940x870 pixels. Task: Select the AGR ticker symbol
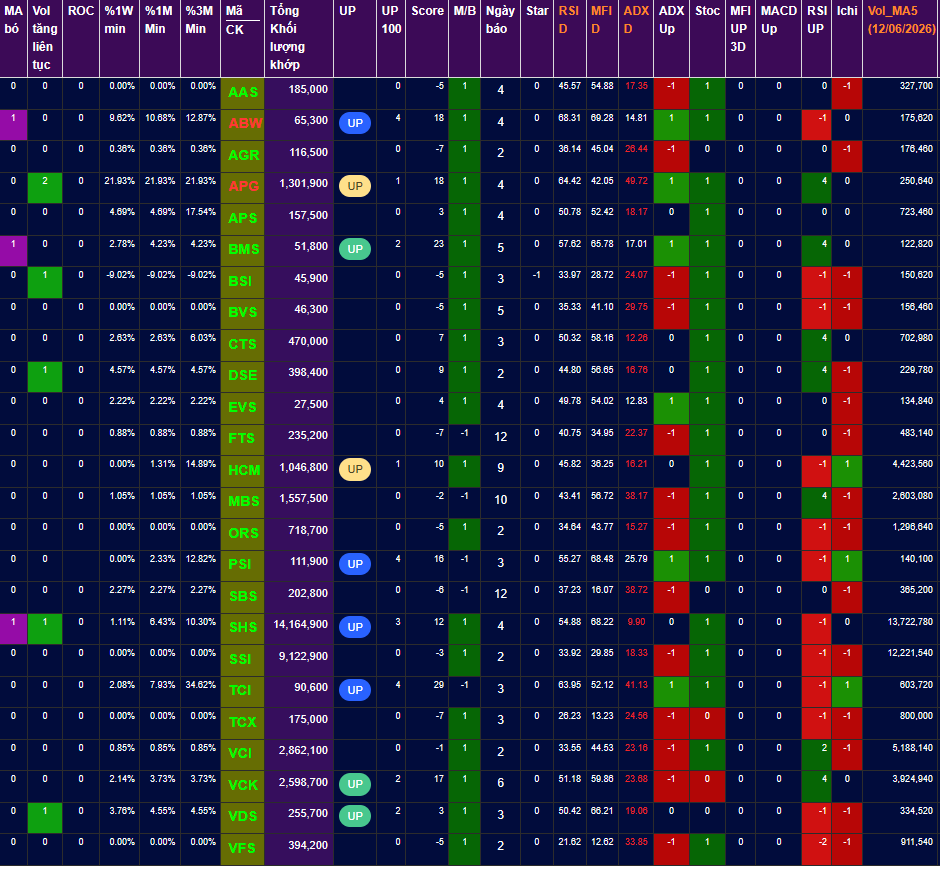243,155
